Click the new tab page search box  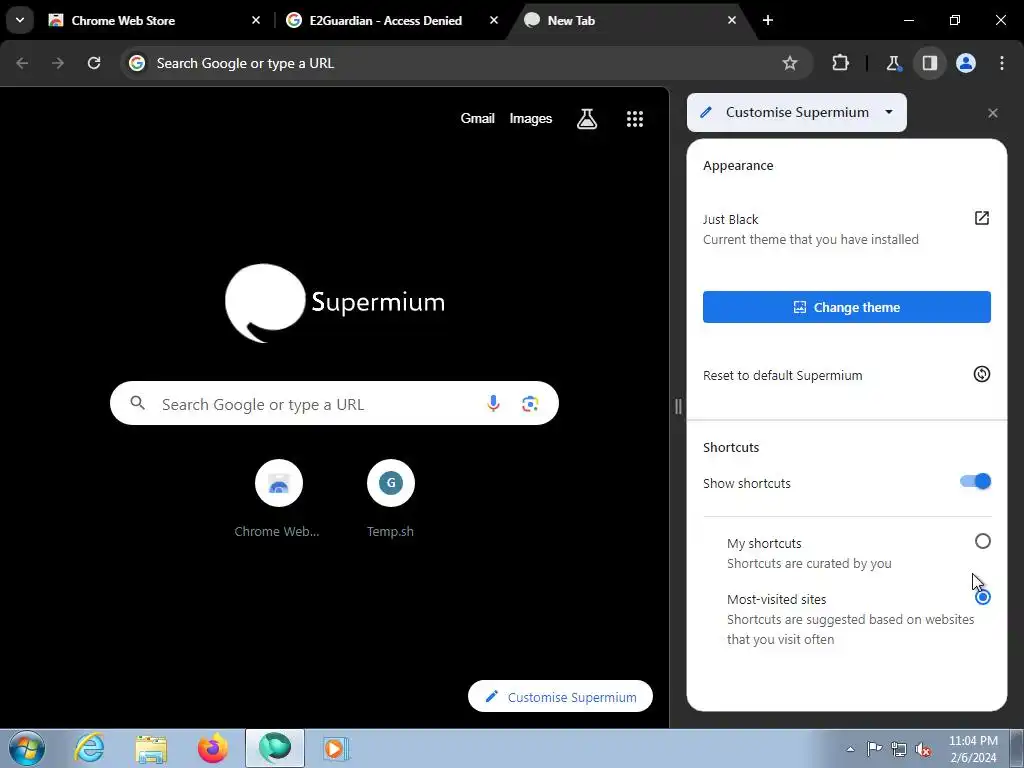(334, 404)
